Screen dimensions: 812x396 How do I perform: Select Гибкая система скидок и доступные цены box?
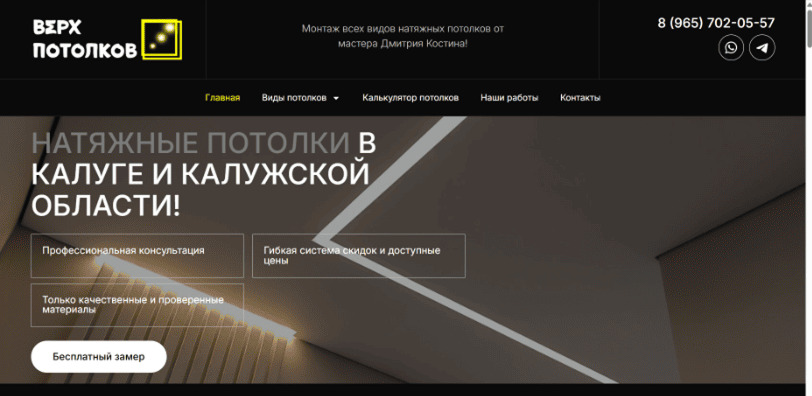point(358,256)
